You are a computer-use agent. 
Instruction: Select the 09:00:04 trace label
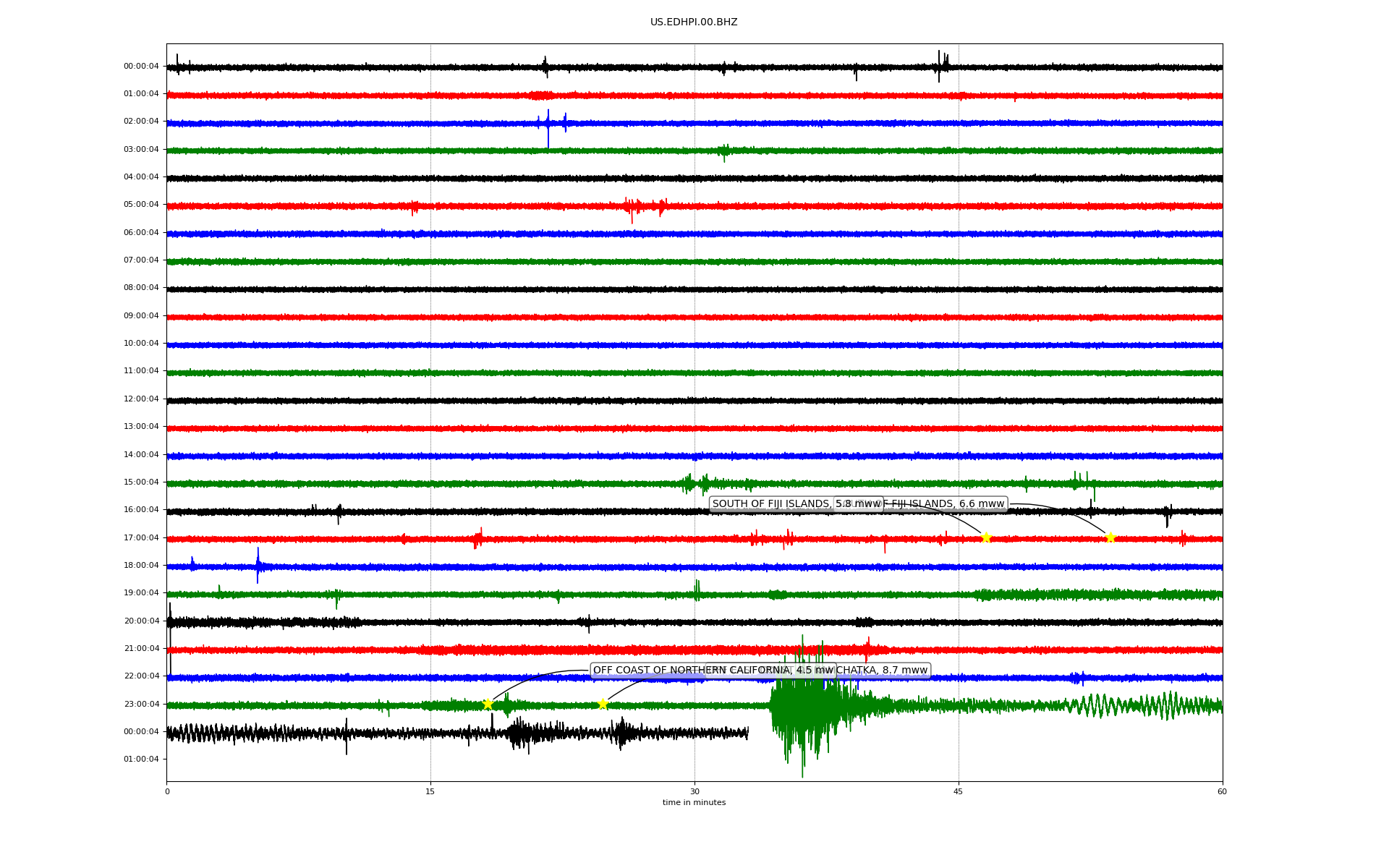pos(141,316)
